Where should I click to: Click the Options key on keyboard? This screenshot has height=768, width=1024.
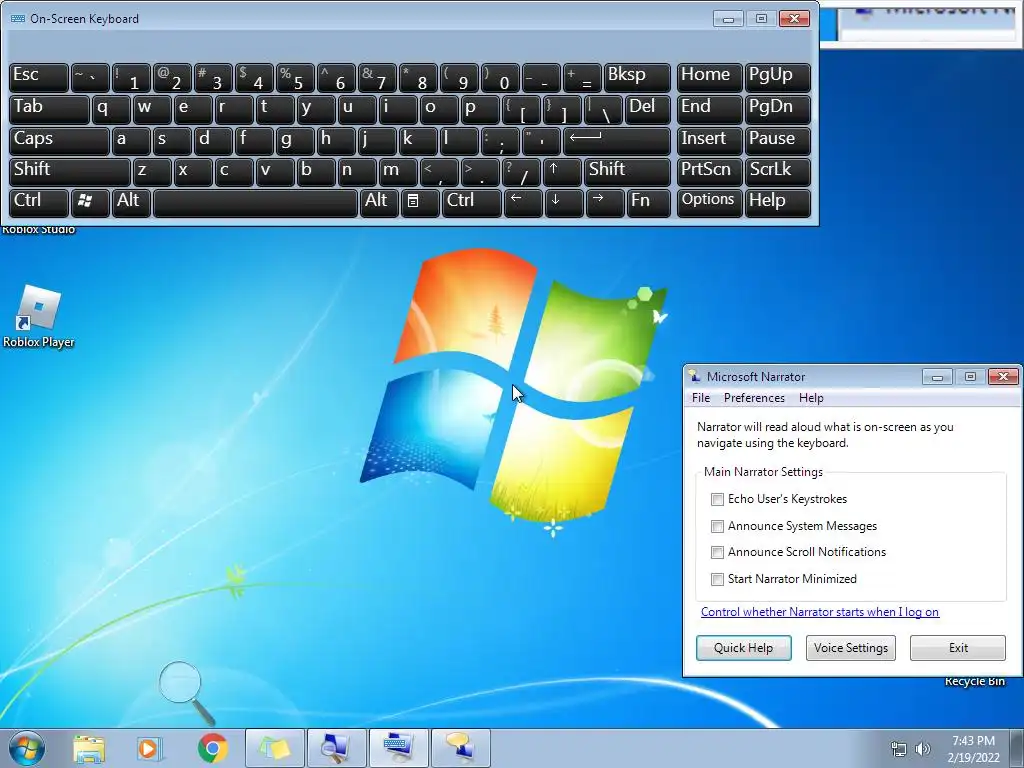click(709, 202)
